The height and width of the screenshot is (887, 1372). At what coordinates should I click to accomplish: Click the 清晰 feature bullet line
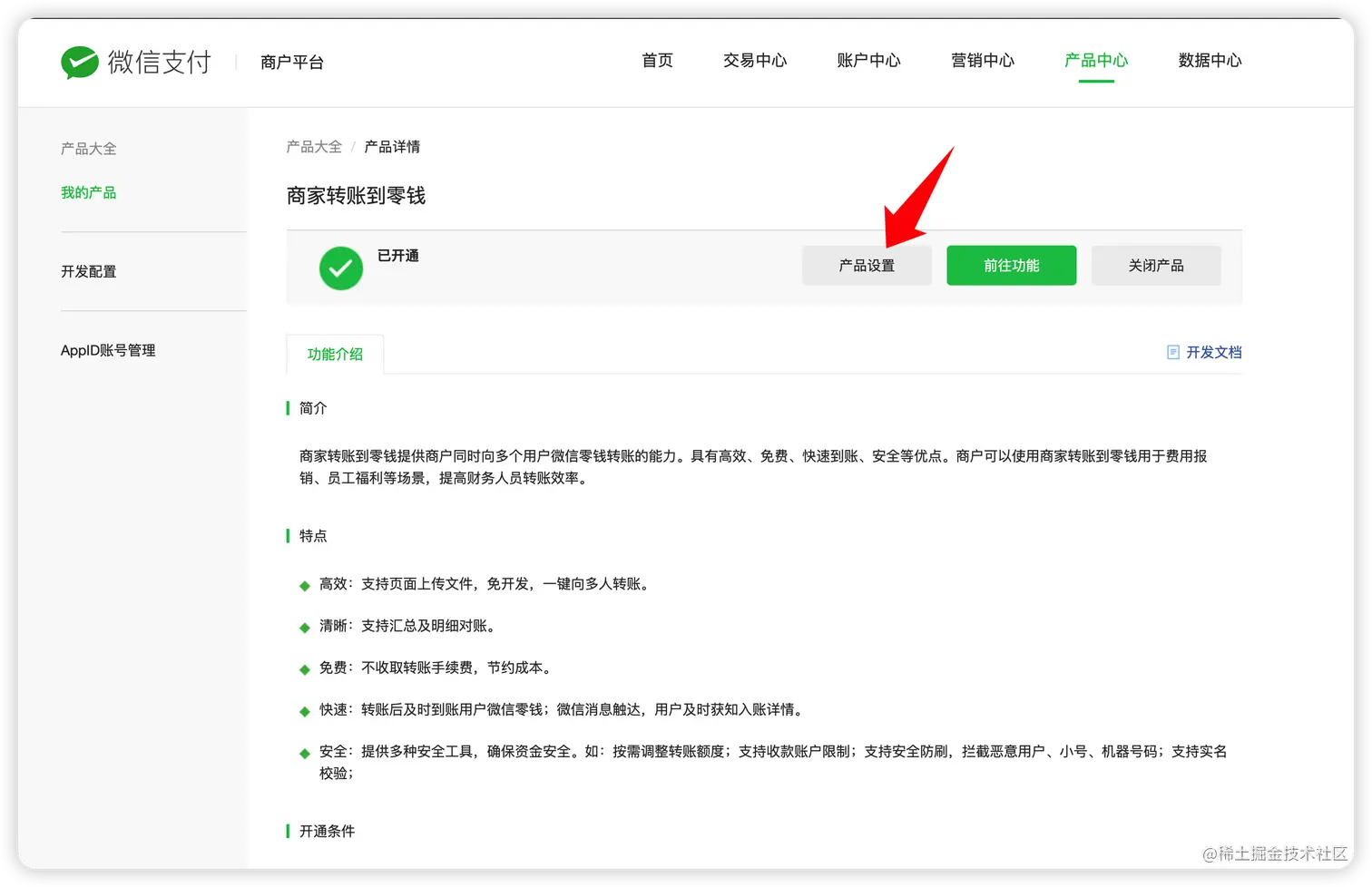click(410, 626)
